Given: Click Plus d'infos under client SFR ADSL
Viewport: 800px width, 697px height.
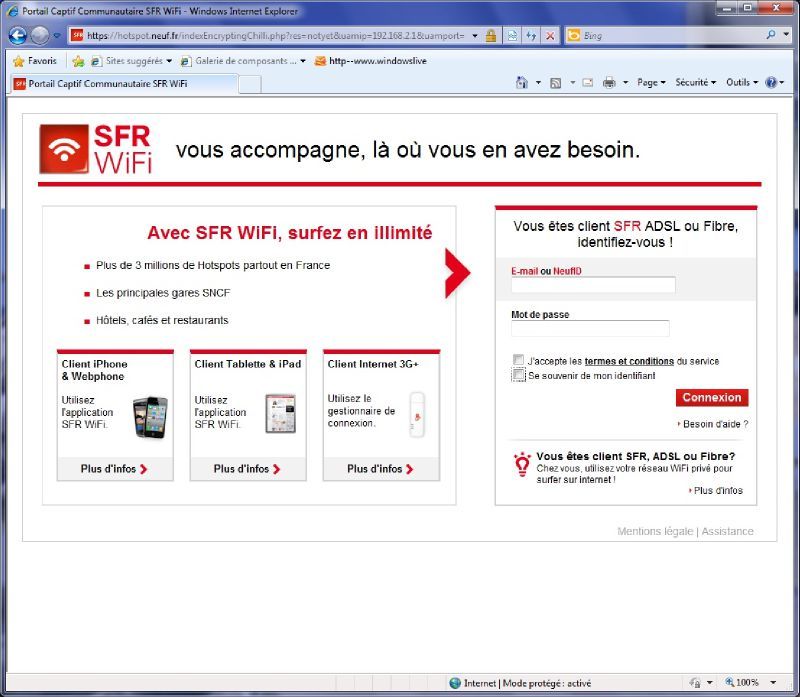Looking at the screenshot, I should coord(717,490).
